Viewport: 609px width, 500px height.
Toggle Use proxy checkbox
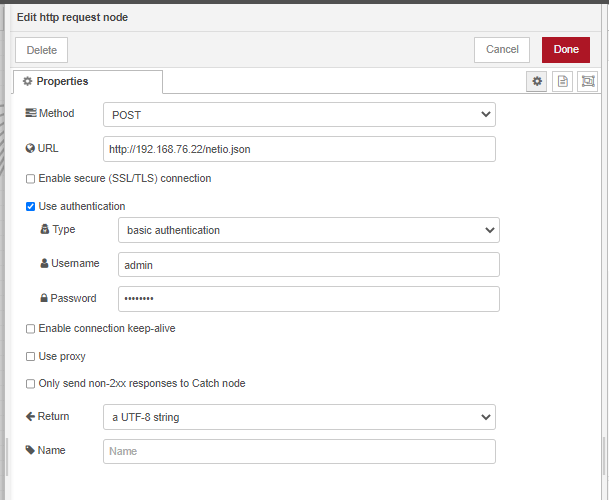coord(30,357)
